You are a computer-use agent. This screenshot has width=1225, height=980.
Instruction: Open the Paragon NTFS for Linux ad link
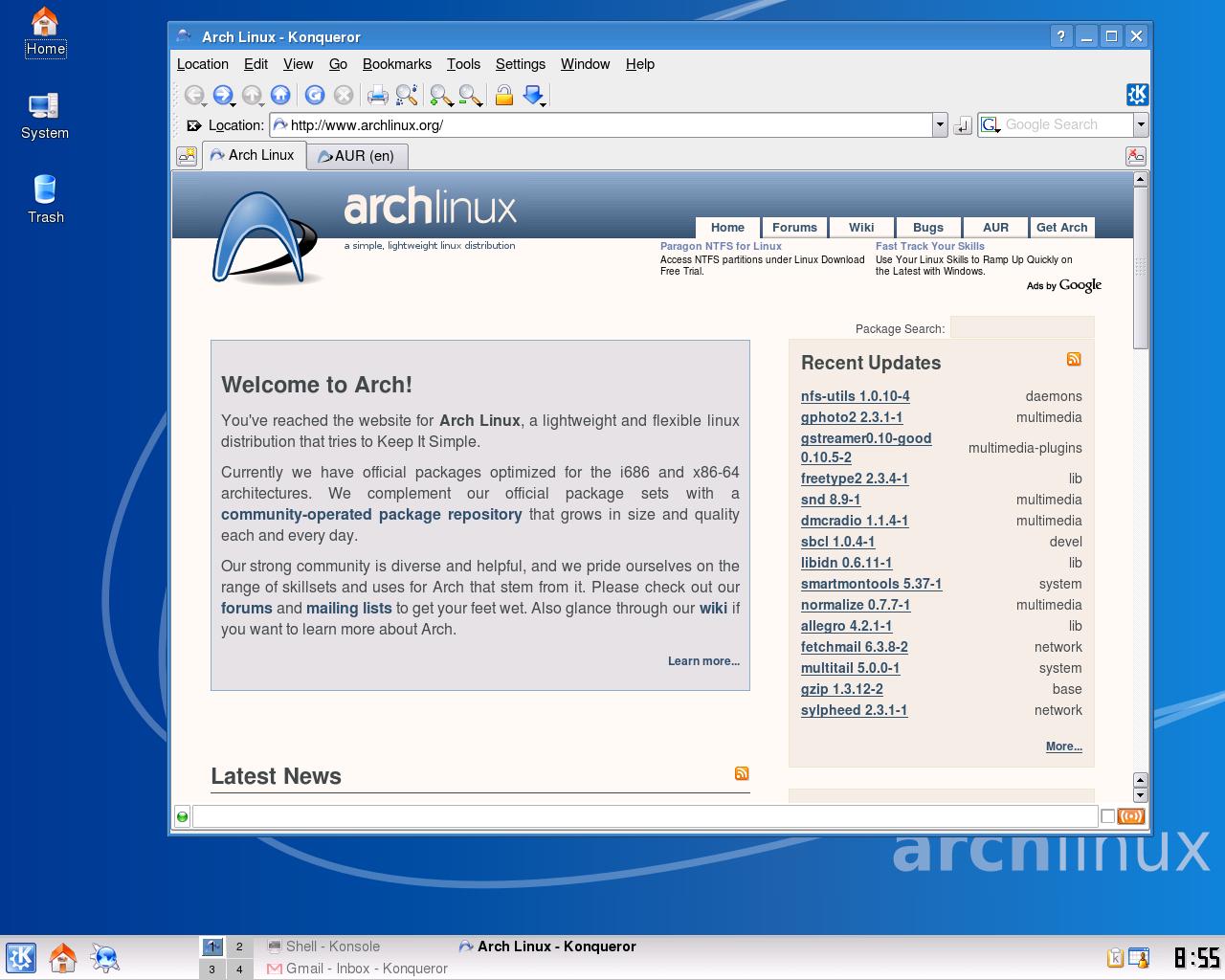pos(721,246)
